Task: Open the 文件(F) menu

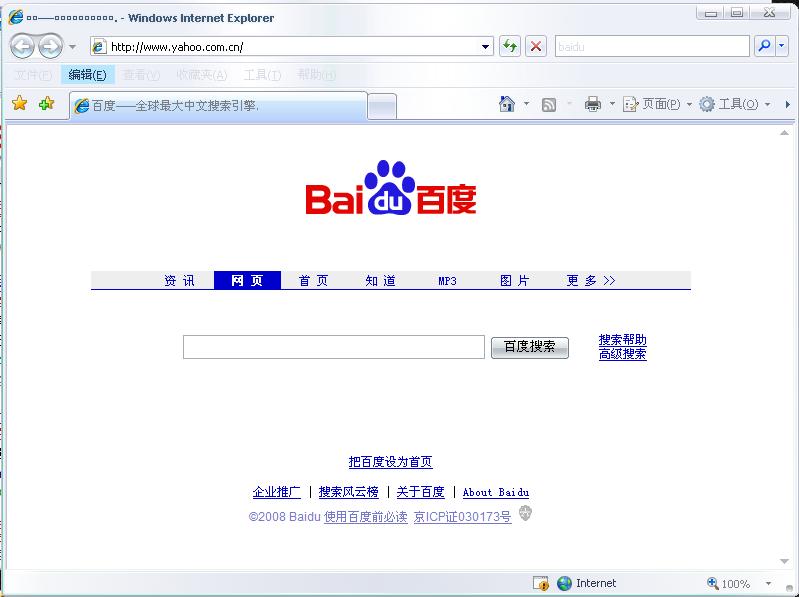Action: (x=33, y=75)
